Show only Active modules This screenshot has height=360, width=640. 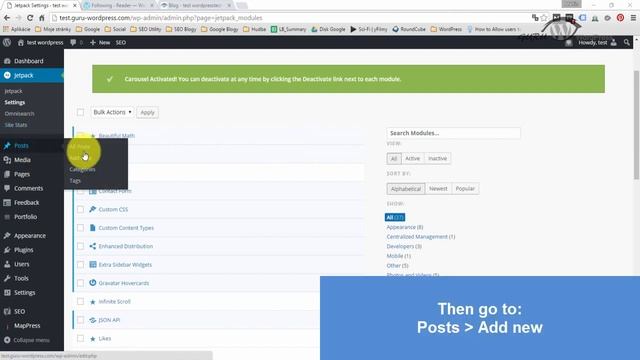tap(412, 158)
